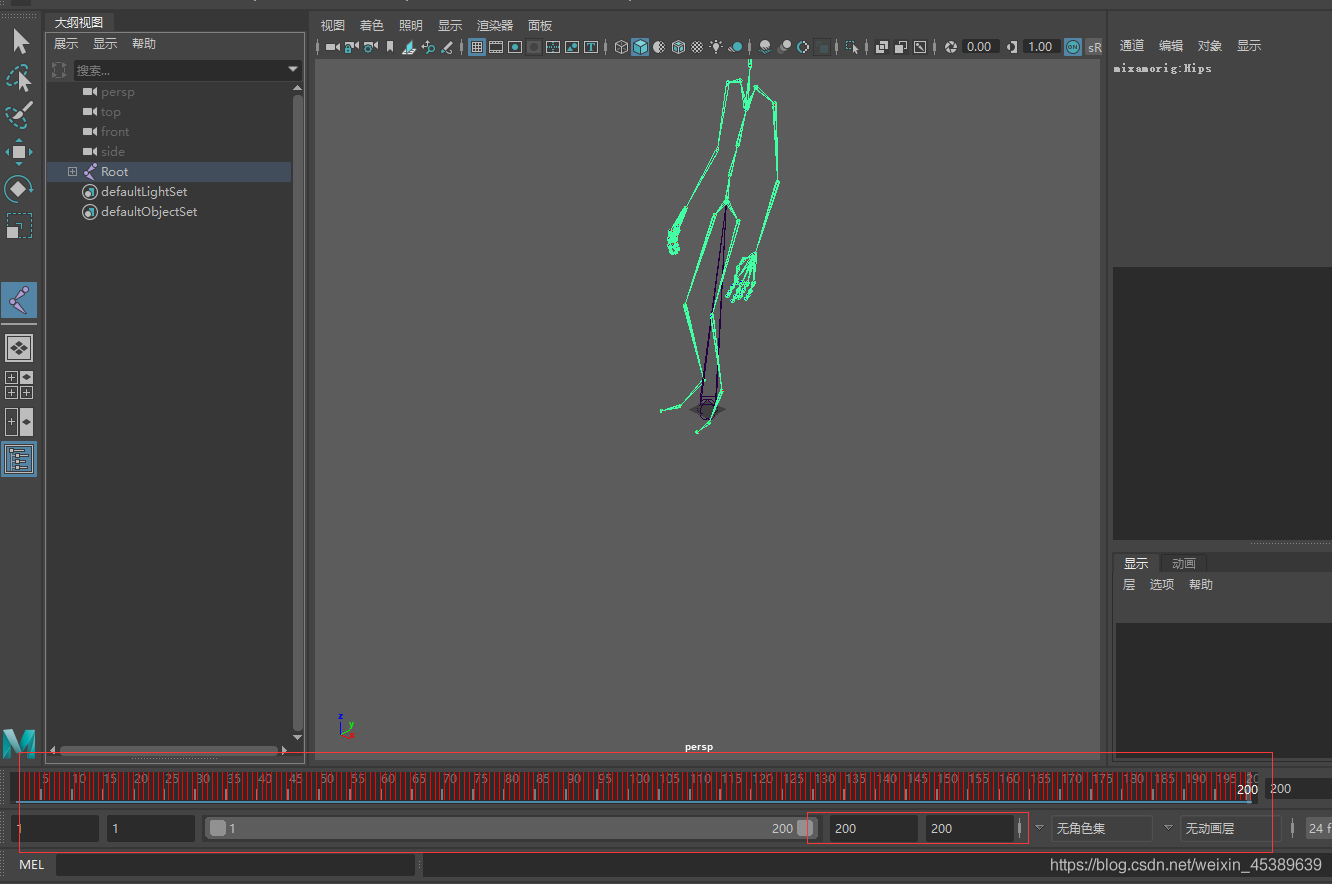
Task: Toggle safe title T icon
Action: (x=591, y=47)
